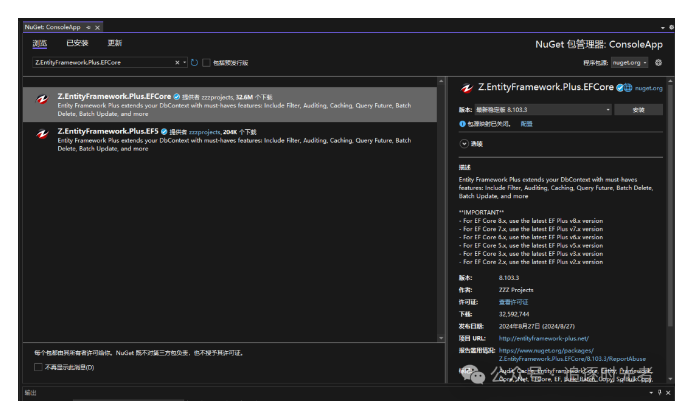
Task: Click the blue info icon for package source mapping
Action: click(462, 124)
